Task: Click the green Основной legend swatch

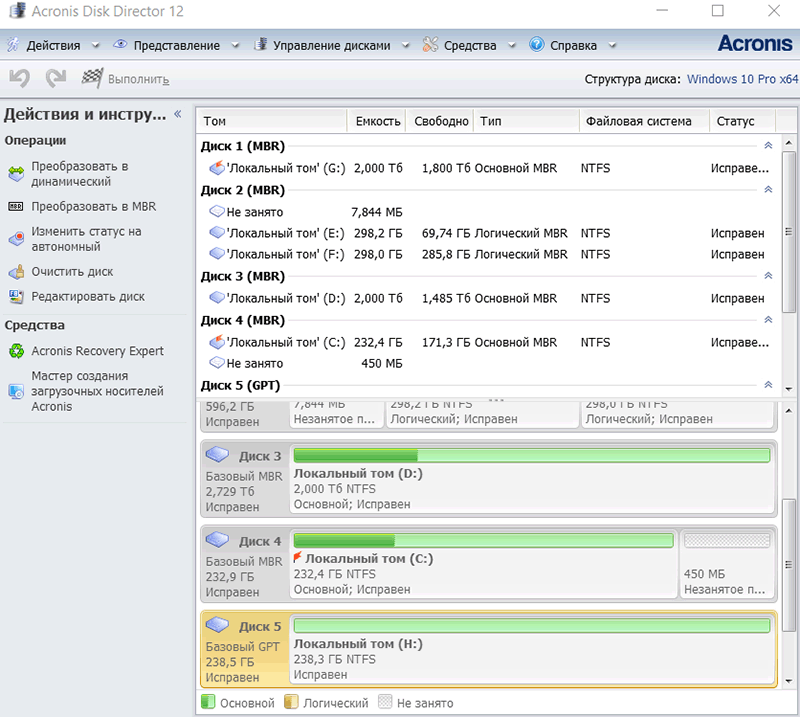Action: coord(208,702)
